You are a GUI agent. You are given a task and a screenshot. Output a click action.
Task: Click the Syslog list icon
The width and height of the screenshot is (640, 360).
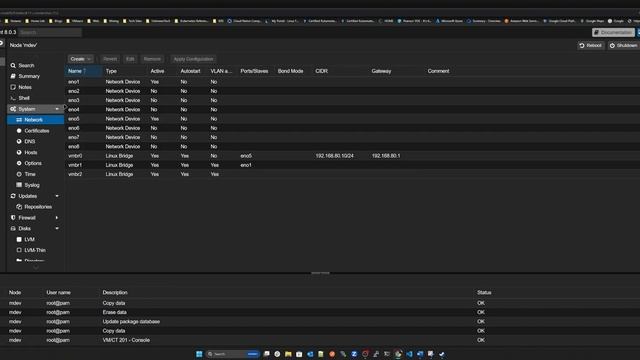19,185
